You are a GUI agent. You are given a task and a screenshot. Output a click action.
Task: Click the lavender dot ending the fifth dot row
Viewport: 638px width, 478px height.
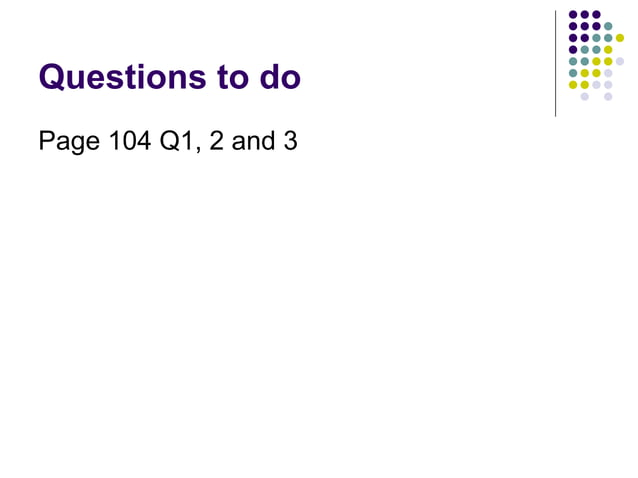620,61
